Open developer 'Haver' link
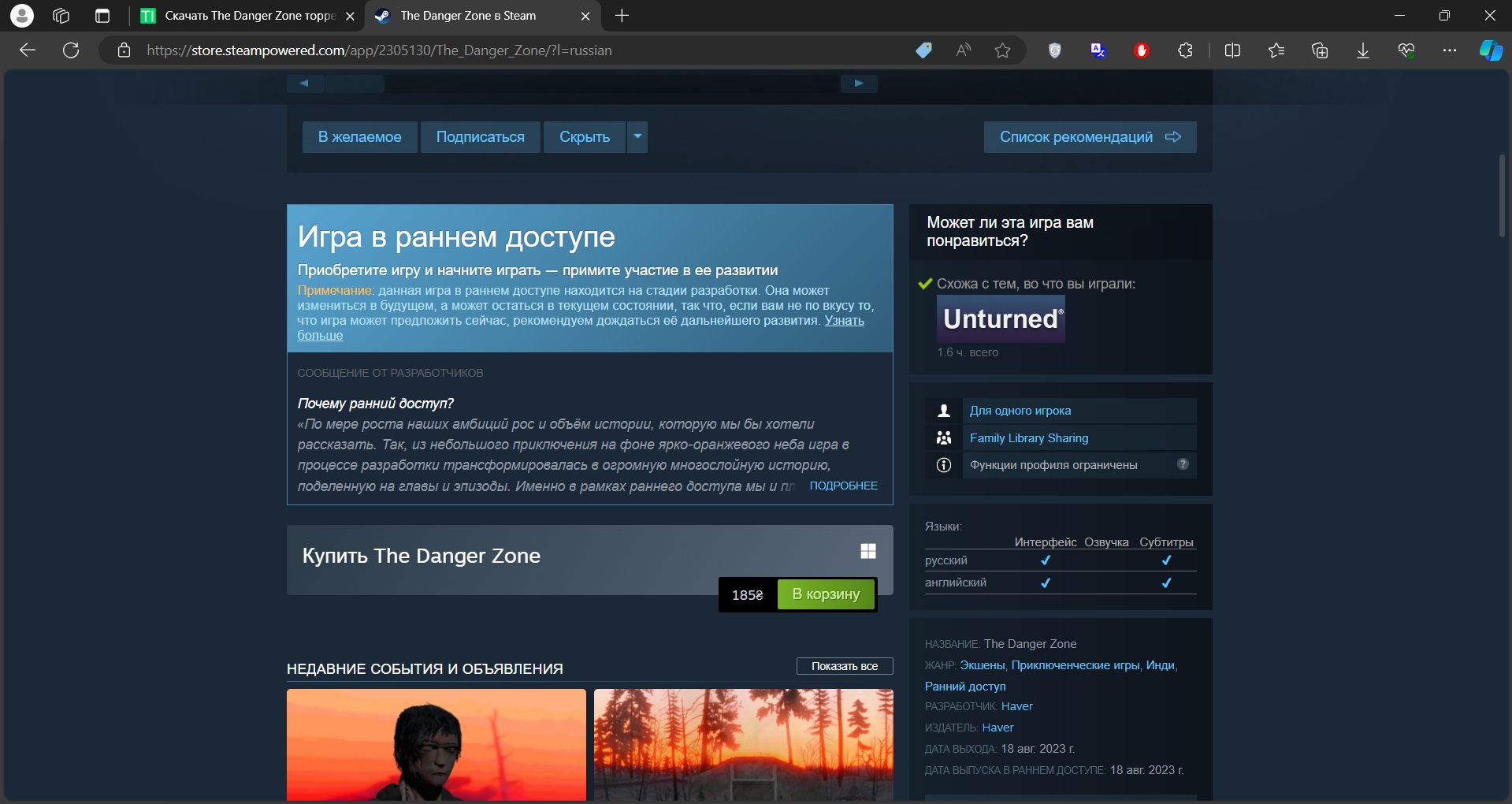The width and height of the screenshot is (1512, 804). (x=1017, y=706)
